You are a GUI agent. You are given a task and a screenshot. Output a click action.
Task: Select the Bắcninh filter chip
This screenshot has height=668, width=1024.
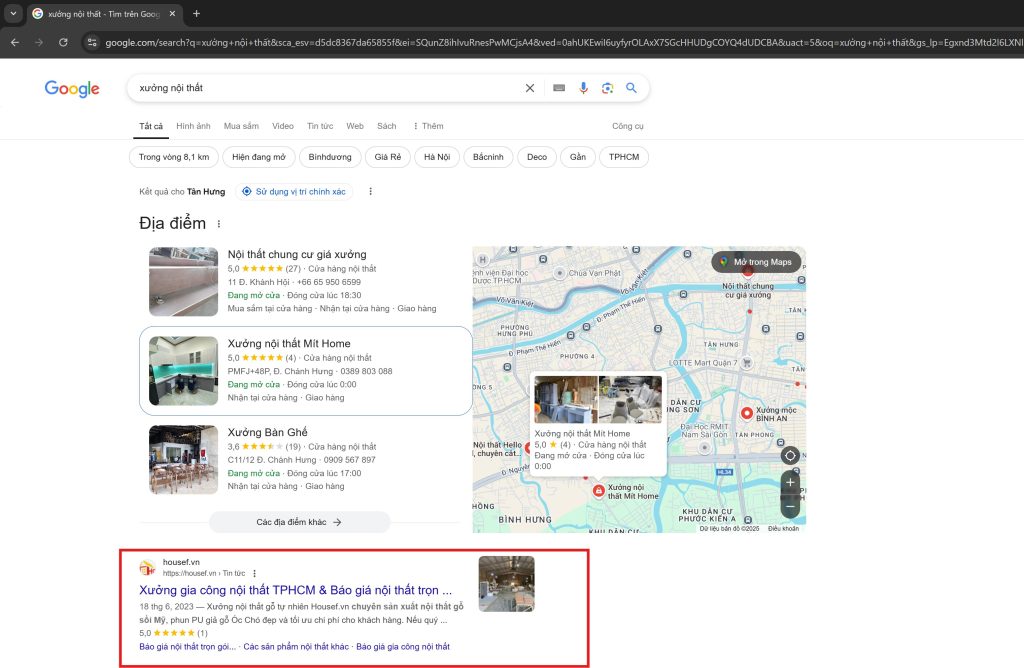click(488, 157)
